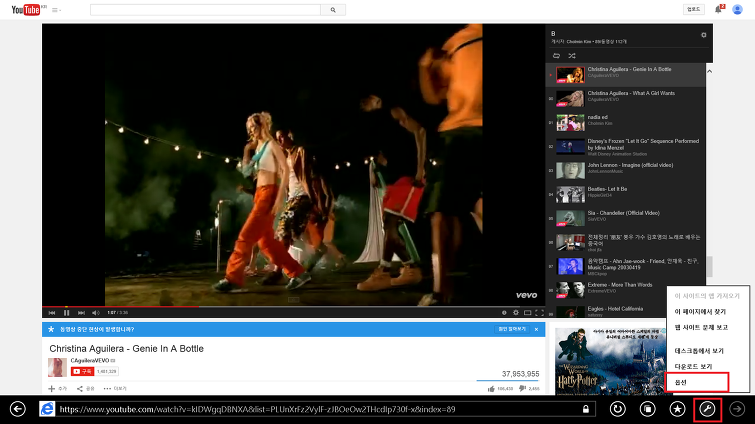Play John Lennon - Imagine playlist item
Viewport: 755px width, 424px height.
pyautogui.click(x=625, y=170)
